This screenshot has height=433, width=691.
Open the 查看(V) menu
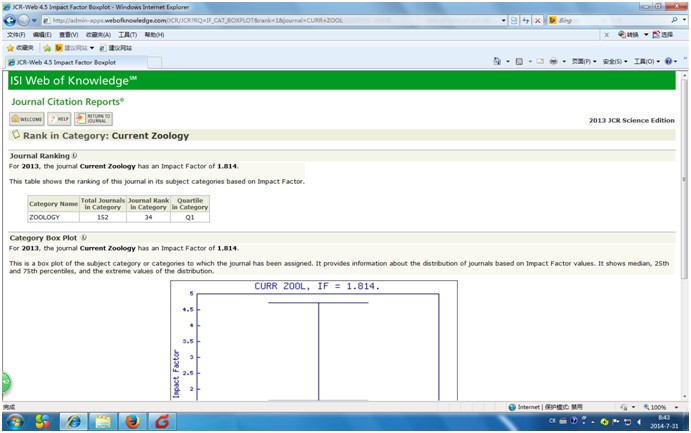(x=71, y=34)
